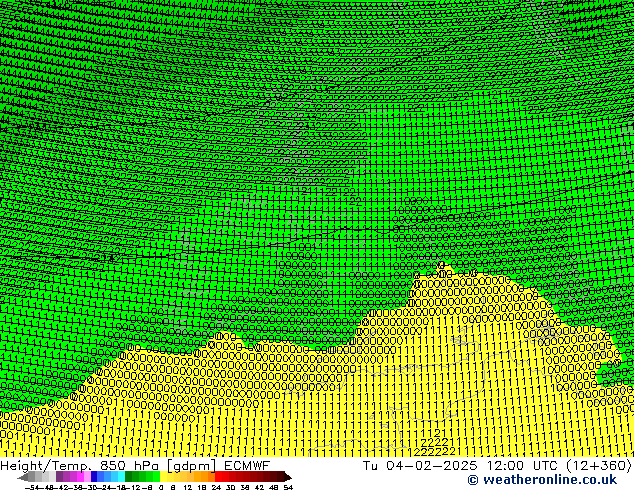Viewport: 634px width, 490px height.
Task: Click the Tu 04-02-2025 12:00 UTC timestamp
Action: click(497, 465)
